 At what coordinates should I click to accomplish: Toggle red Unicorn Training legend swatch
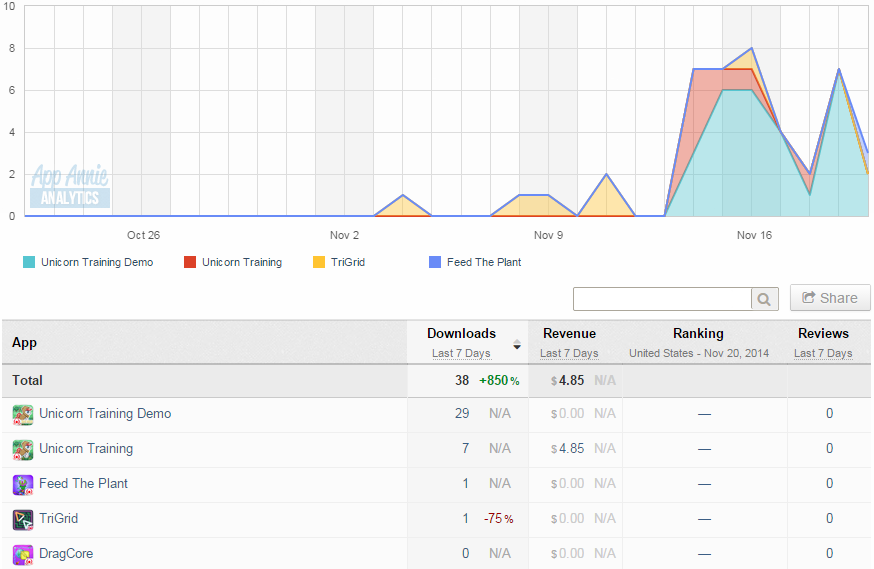[190, 262]
